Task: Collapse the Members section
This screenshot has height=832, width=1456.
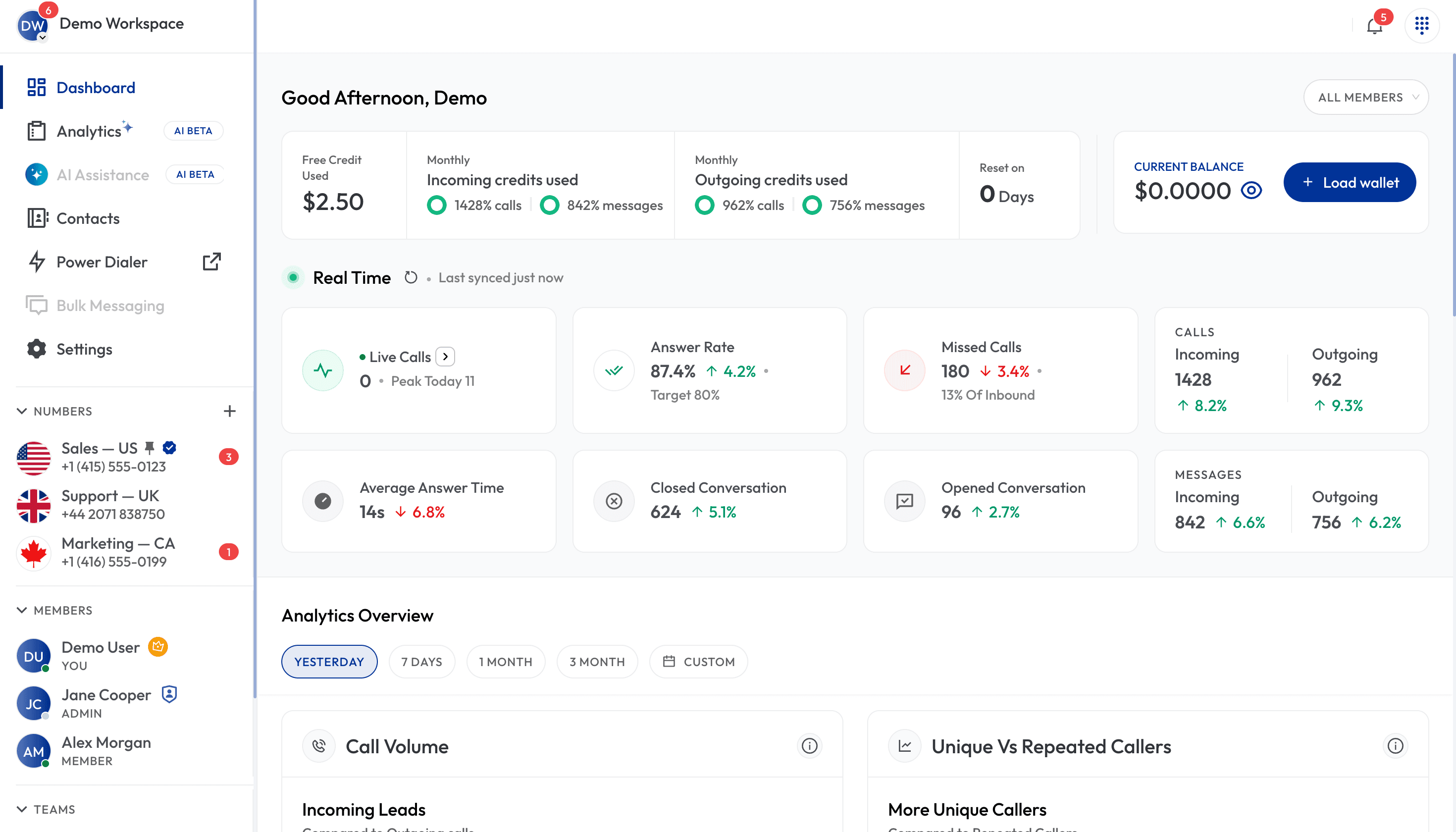Action: (22, 610)
